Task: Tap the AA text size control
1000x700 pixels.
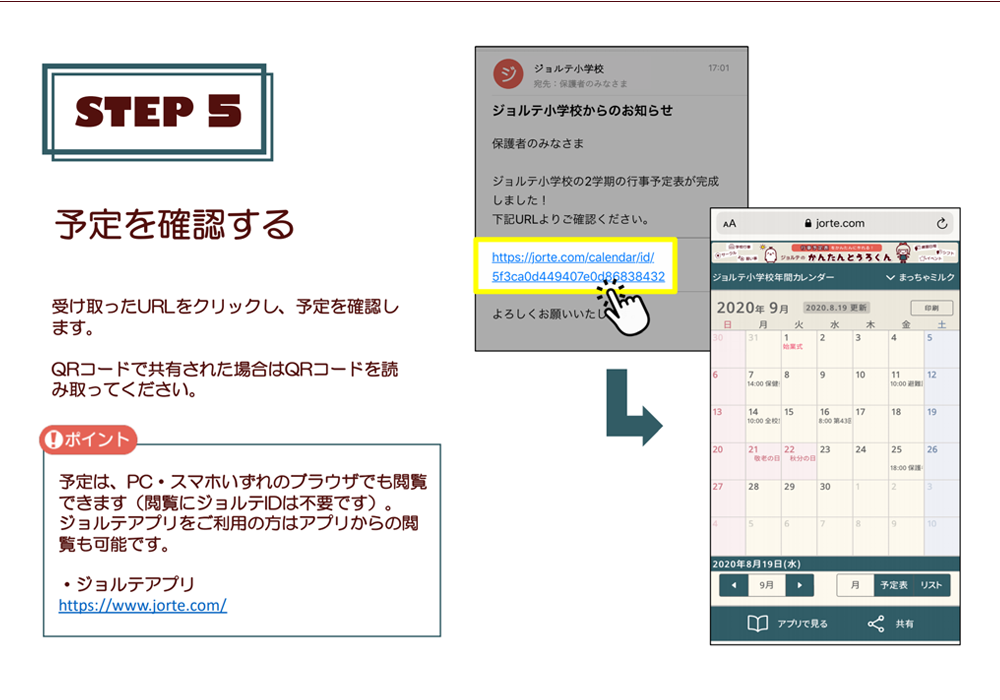Action: pos(730,224)
